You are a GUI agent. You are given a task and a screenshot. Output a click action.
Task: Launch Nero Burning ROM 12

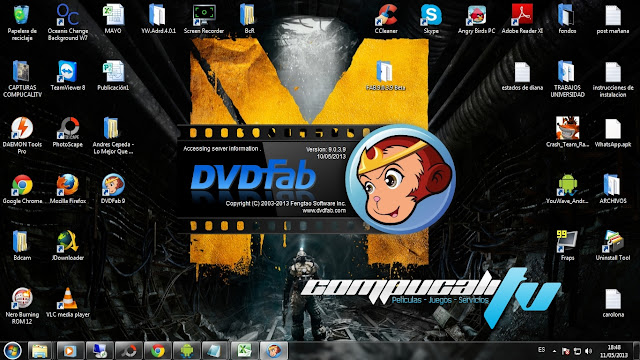click(22, 298)
